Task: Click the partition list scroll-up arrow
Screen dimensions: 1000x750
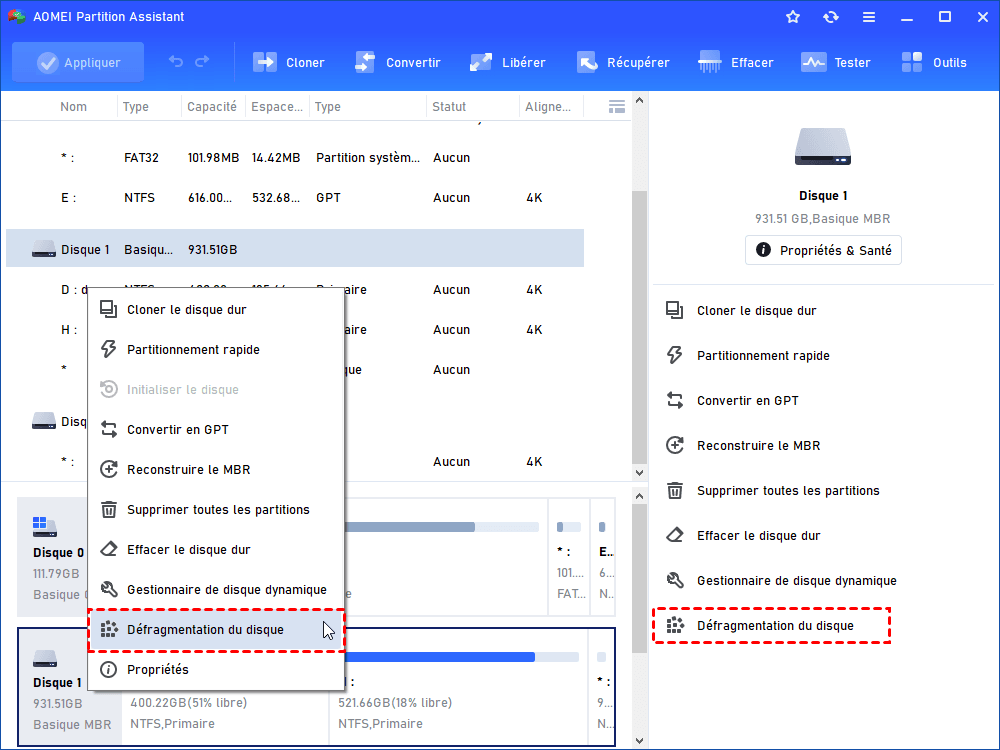Action: tap(639, 101)
